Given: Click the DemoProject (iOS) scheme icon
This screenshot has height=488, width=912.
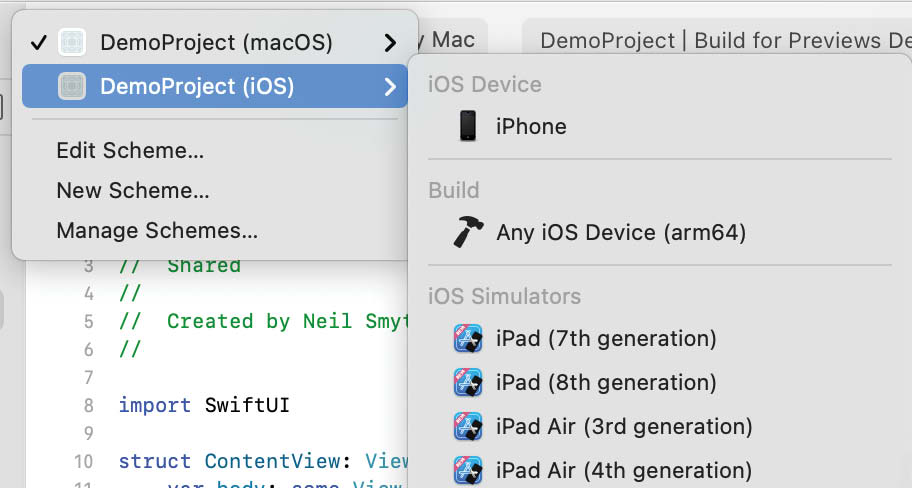Looking at the screenshot, I should 72,86.
